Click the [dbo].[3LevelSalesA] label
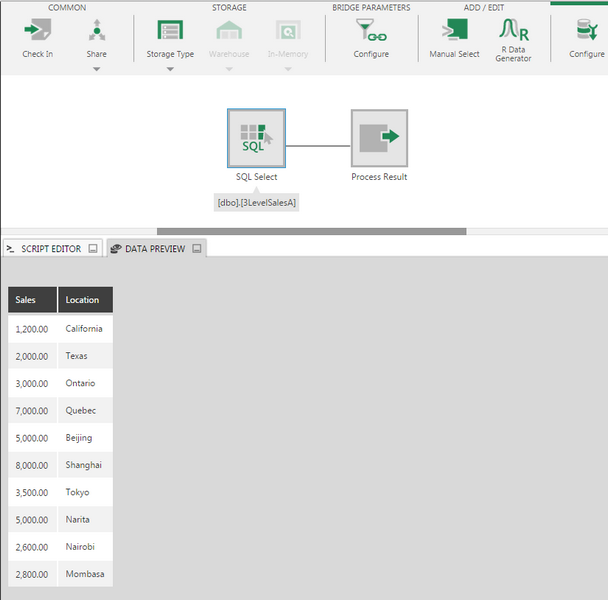 [256, 202]
